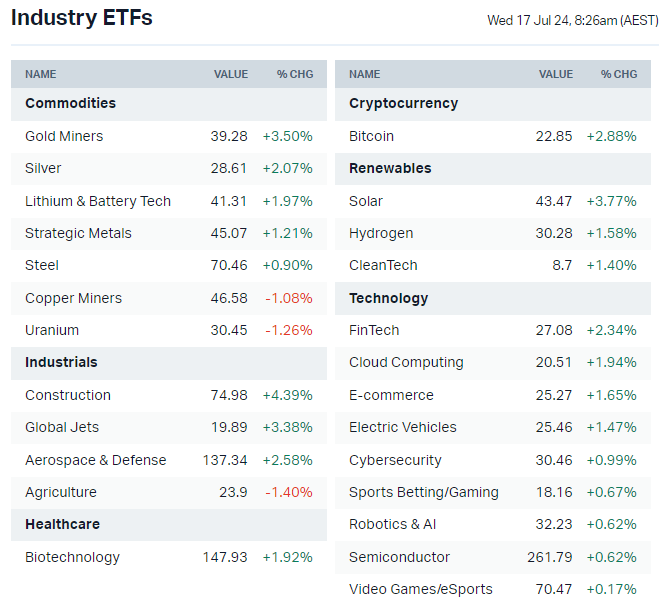
Task: Open the Bitcoin ETF entry
Action: [x=371, y=136]
